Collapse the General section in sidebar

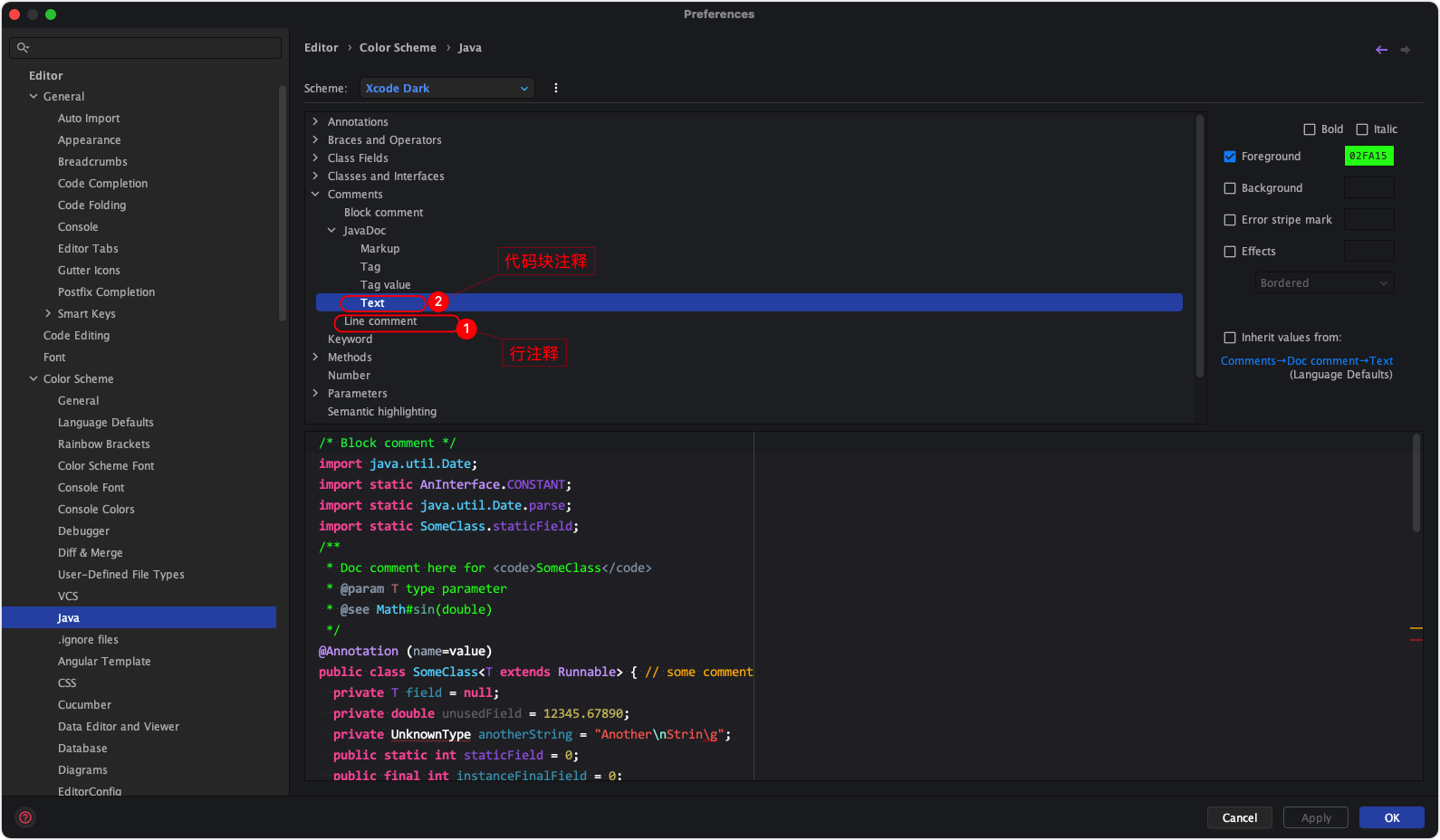(34, 96)
